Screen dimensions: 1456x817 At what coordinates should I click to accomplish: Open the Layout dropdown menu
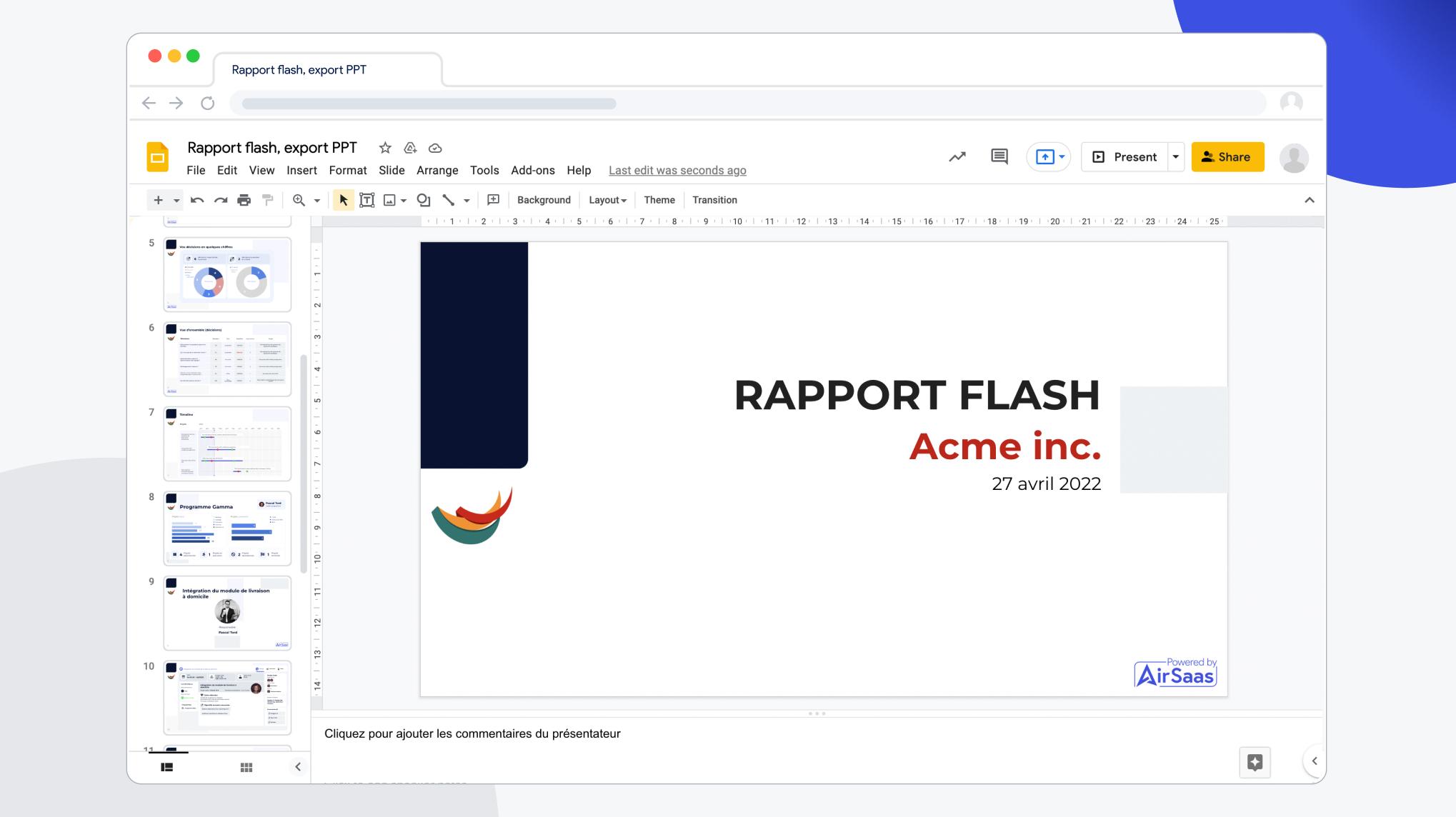pos(607,199)
